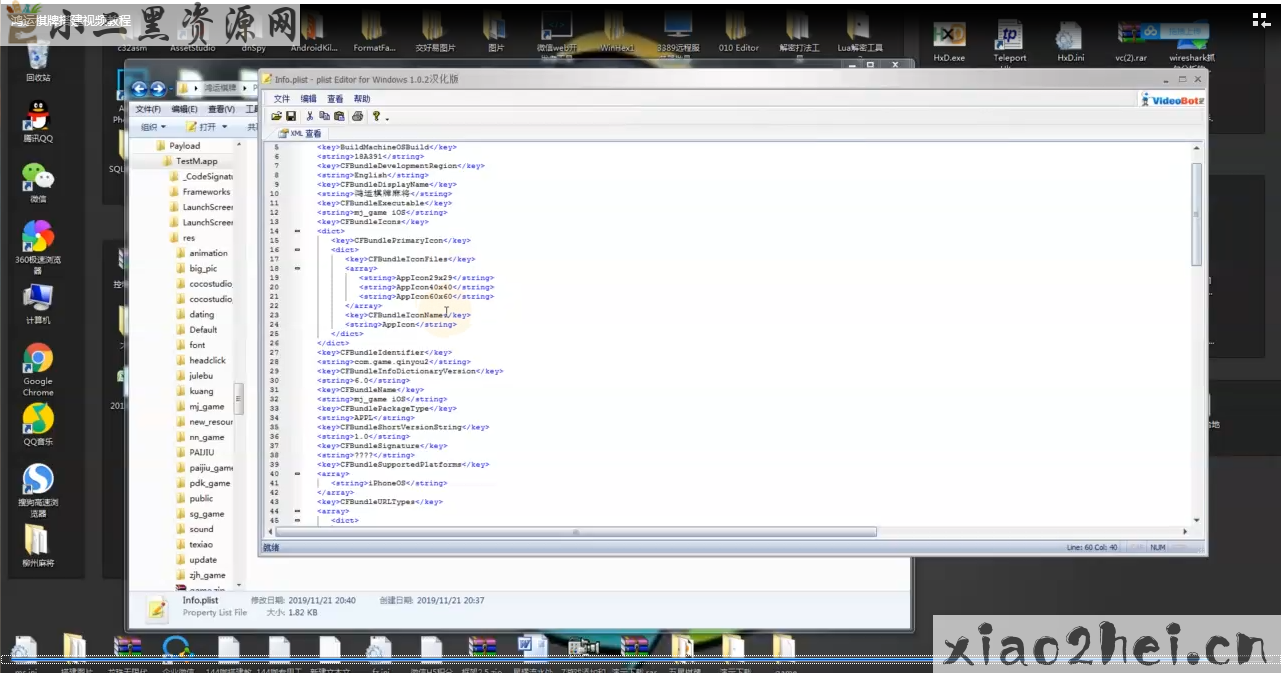Viewport: 1281px width, 673px height.
Task: Open the arrow next to 打开
Action: click(x=225, y=127)
